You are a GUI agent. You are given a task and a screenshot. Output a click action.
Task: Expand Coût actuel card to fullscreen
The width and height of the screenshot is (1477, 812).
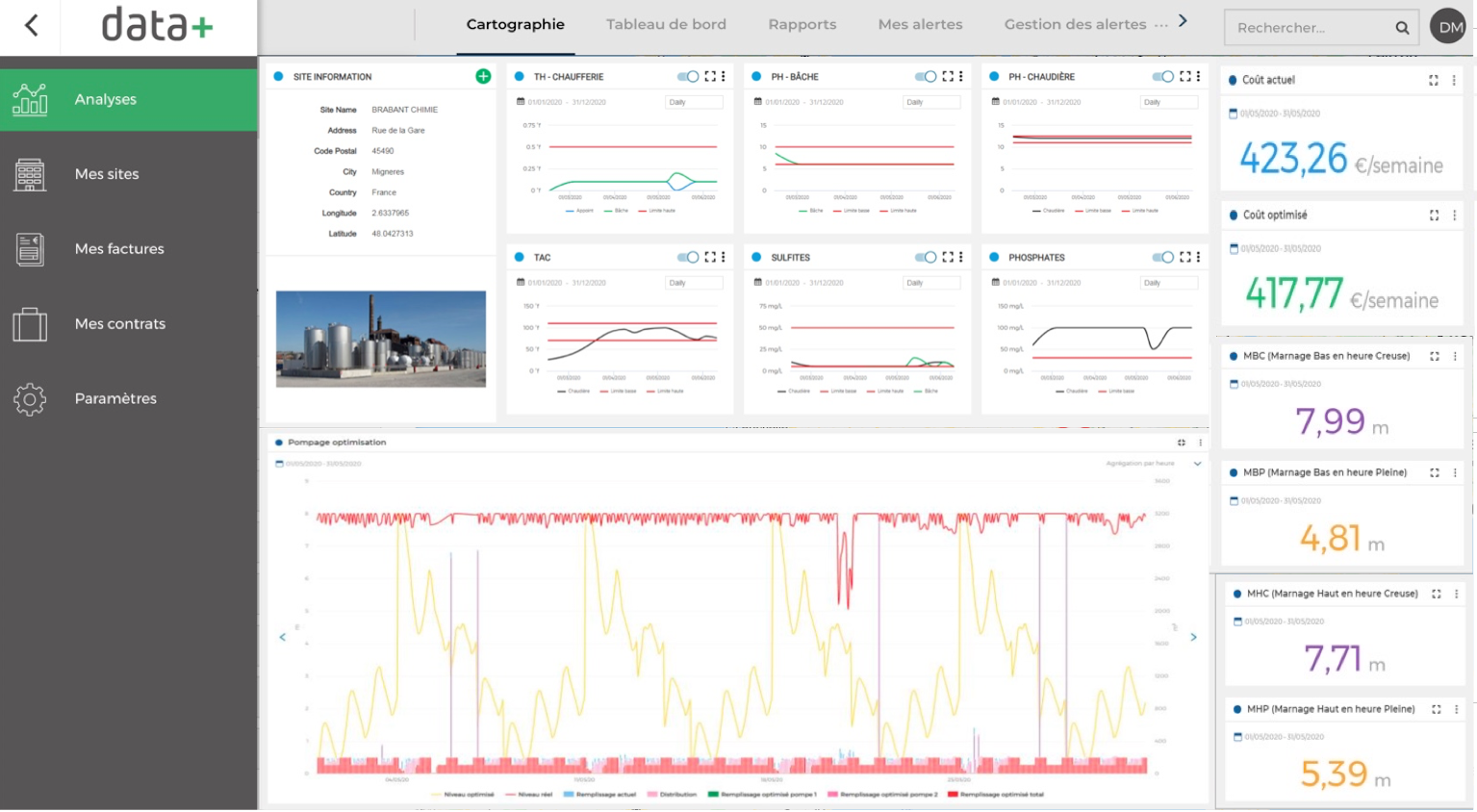[1434, 81]
